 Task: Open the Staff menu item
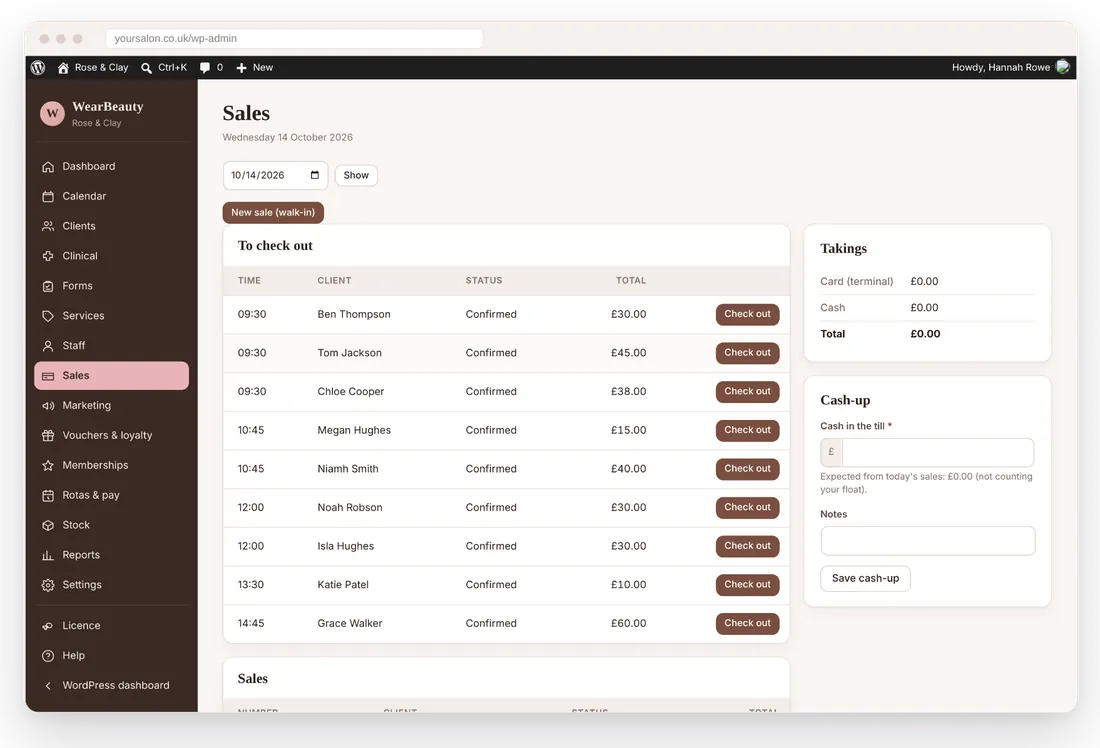coord(112,346)
